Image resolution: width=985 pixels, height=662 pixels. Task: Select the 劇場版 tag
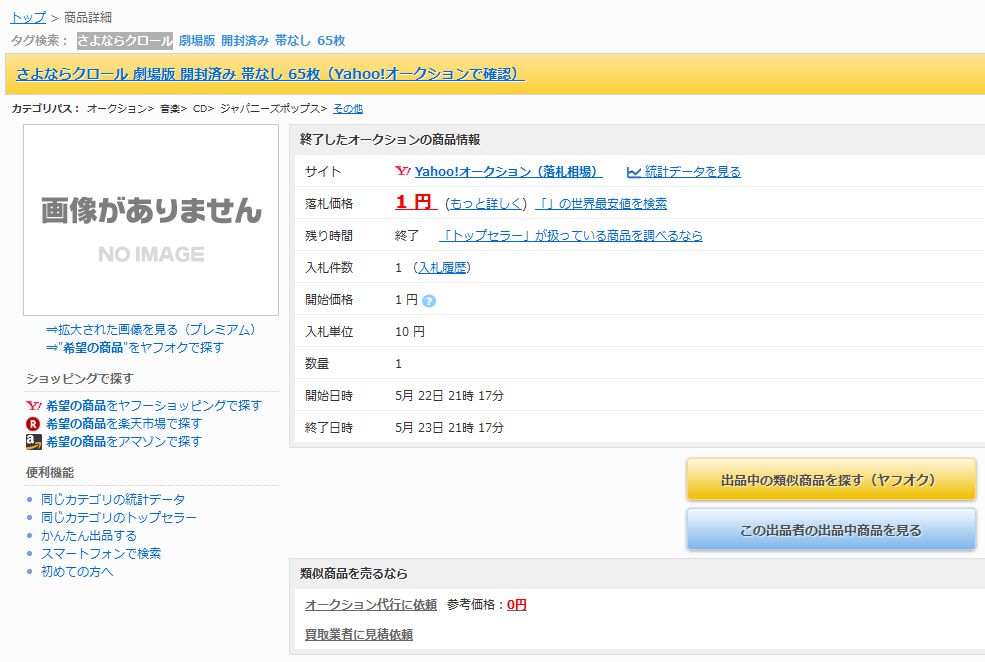coord(197,41)
